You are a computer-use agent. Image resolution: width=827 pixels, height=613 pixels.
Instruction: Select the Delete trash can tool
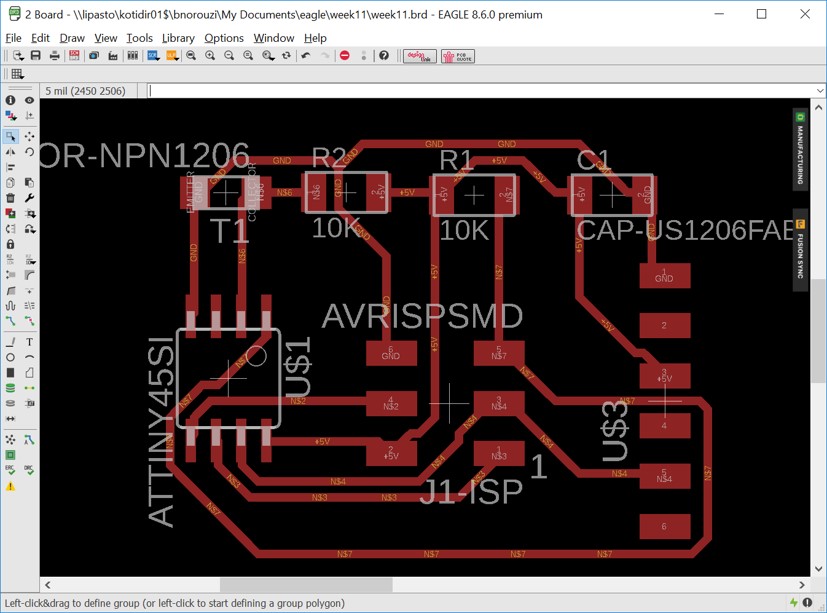11,198
